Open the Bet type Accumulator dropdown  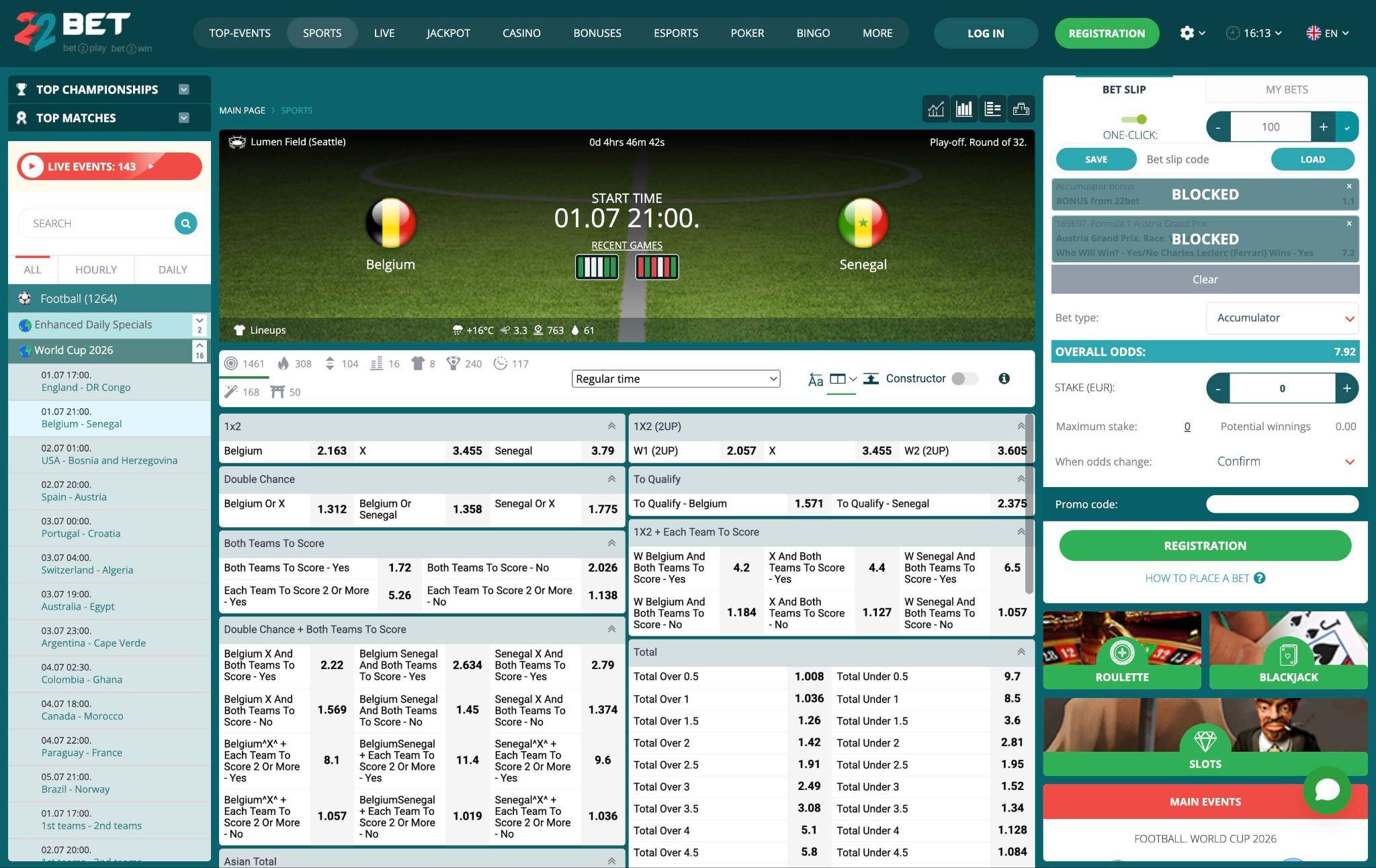pos(1283,318)
